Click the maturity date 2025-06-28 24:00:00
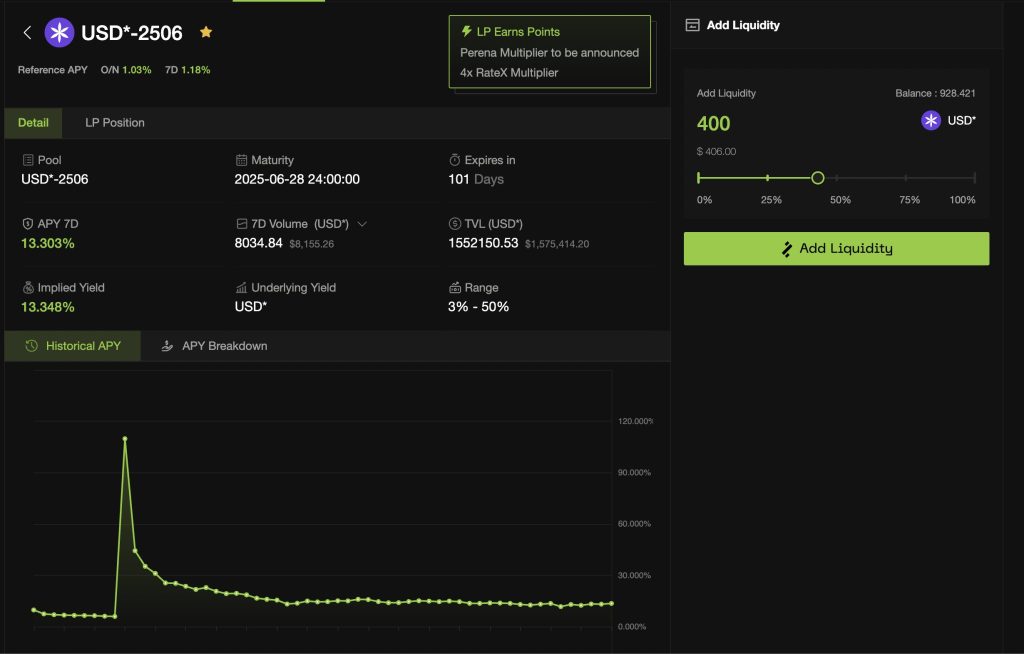 pos(297,180)
